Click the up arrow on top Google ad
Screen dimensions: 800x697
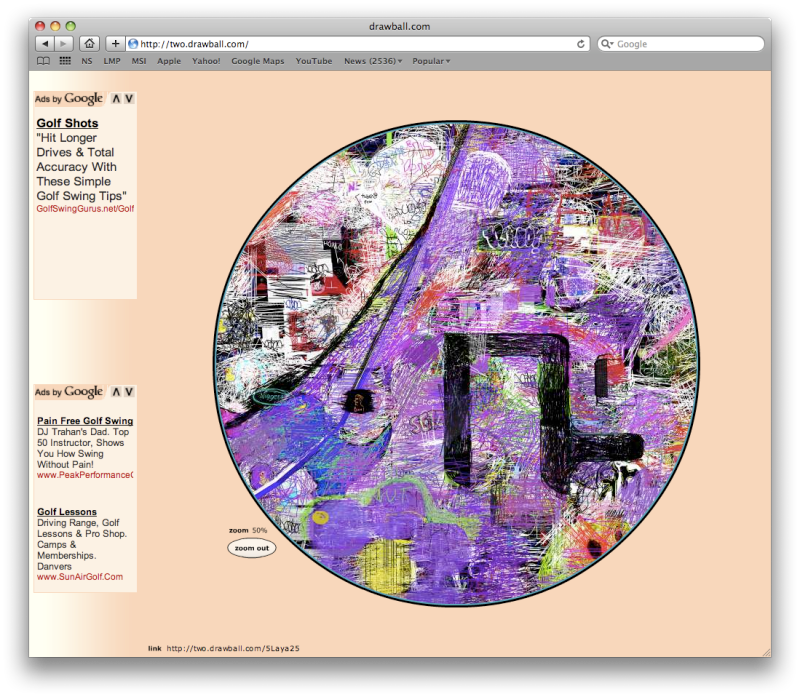pyautogui.click(x=116, y=99)
